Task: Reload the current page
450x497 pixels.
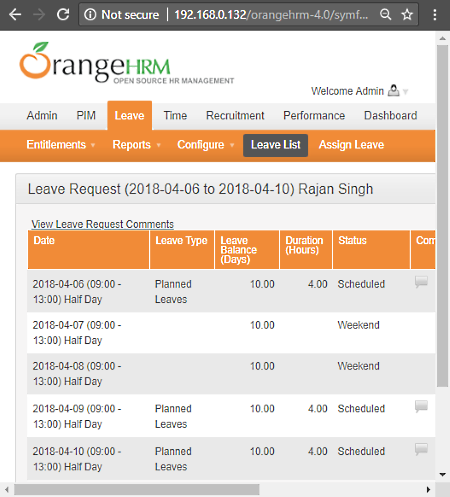Action: [x=63, y=15]
